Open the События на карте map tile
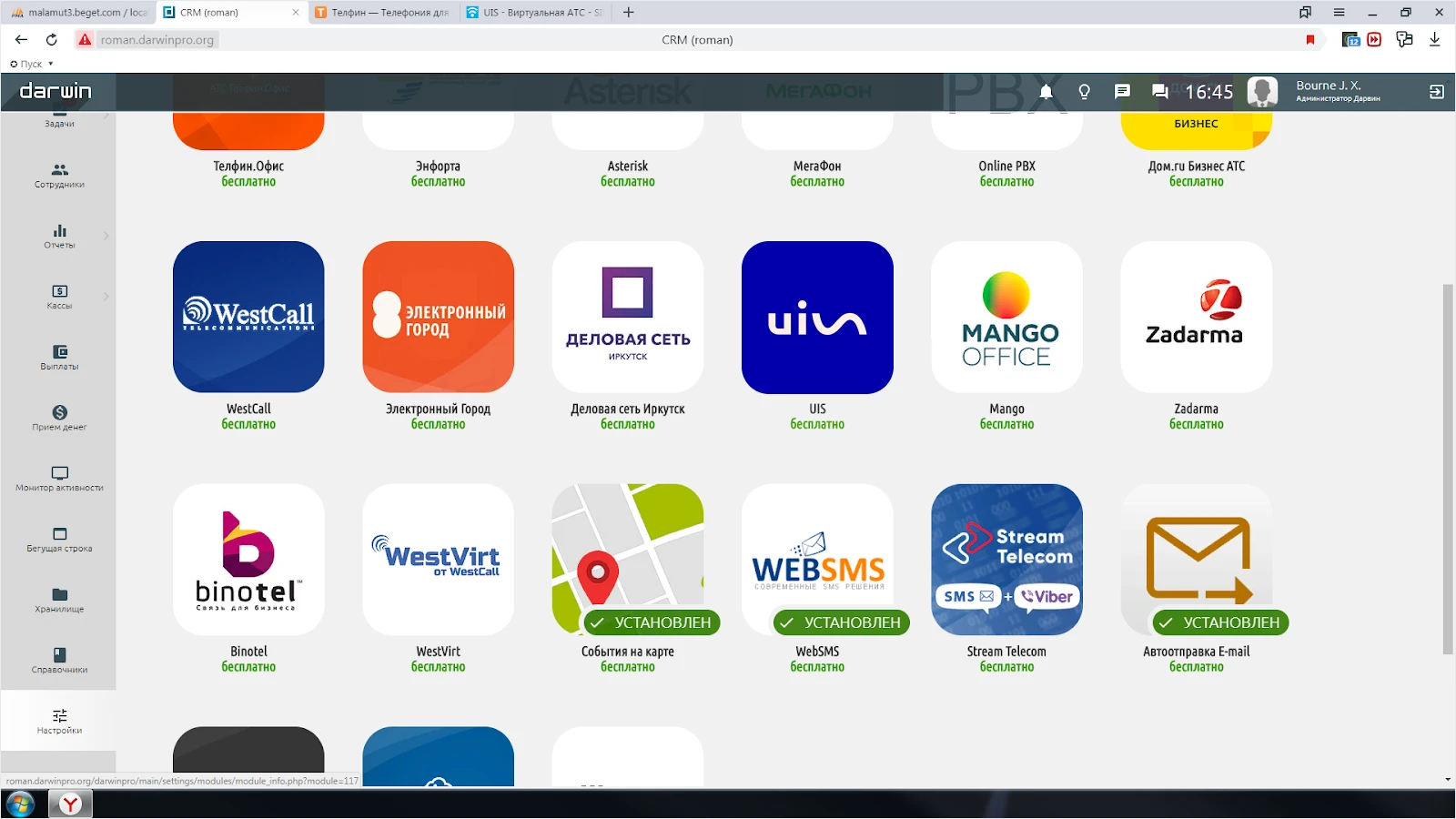Image resolution: width=1456 pixels, height=819 pixels. 628,560
